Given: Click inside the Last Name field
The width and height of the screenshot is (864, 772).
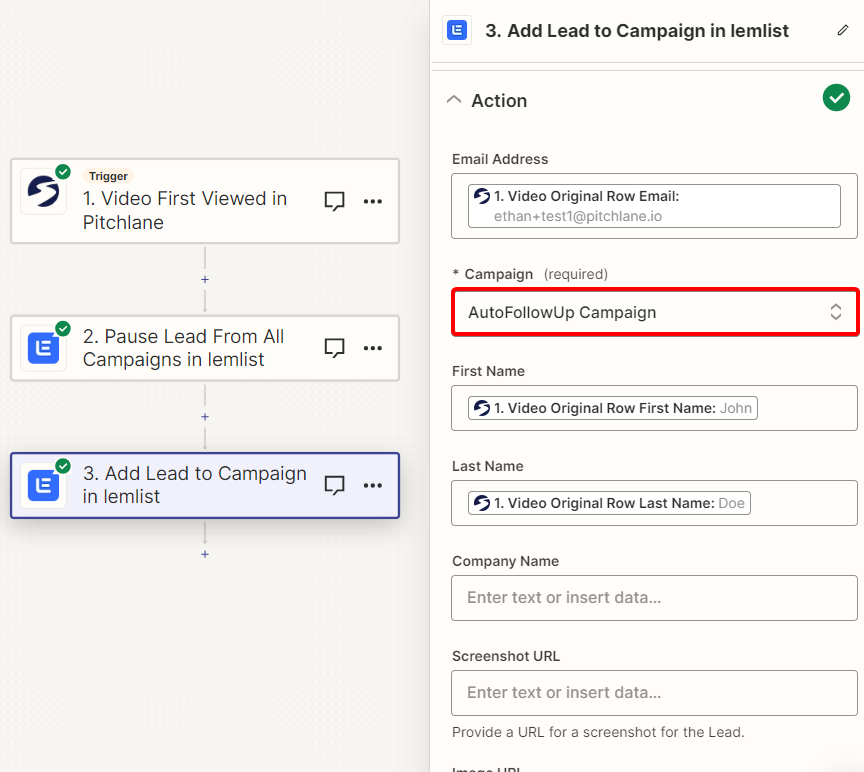Looking at the screenshot, I should click(x=654, y=503).
